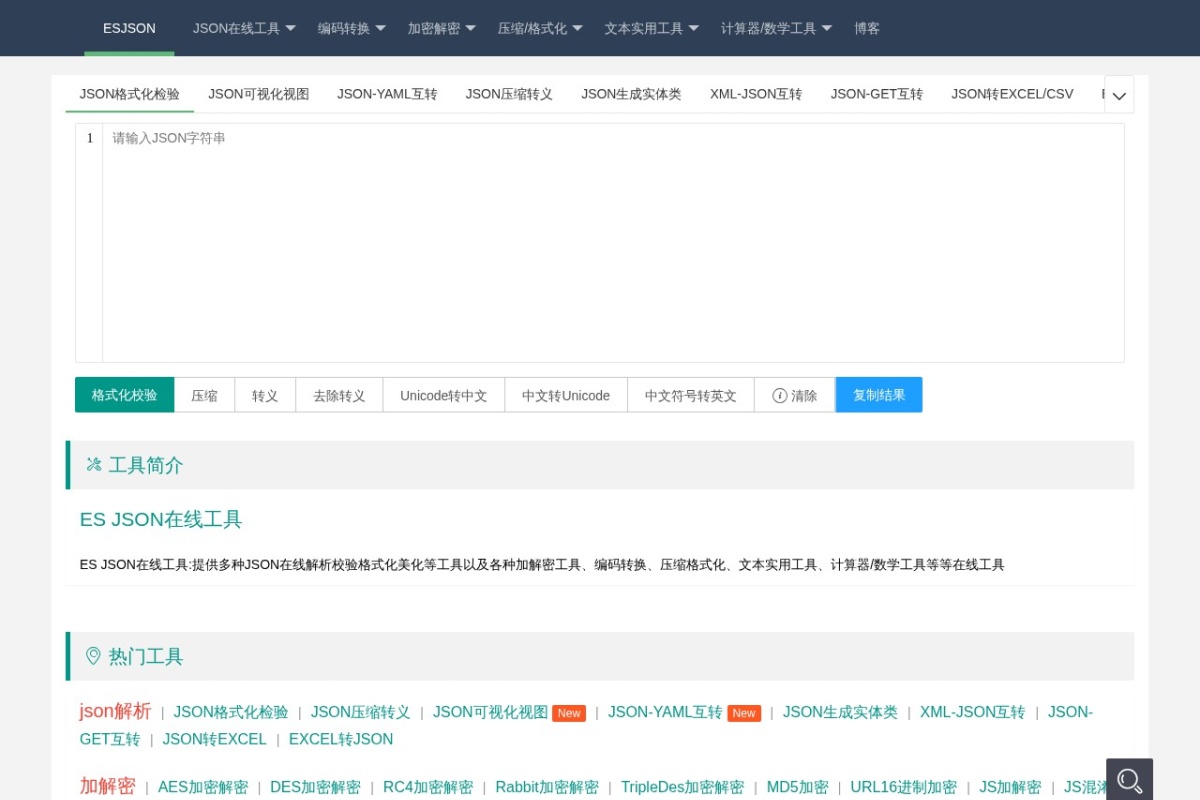Image resolution: width=1200 pixels, height=800 pixels.
Task: Switch to the JSON转EXCEL/CSV tab
Action: [1012, 94]
